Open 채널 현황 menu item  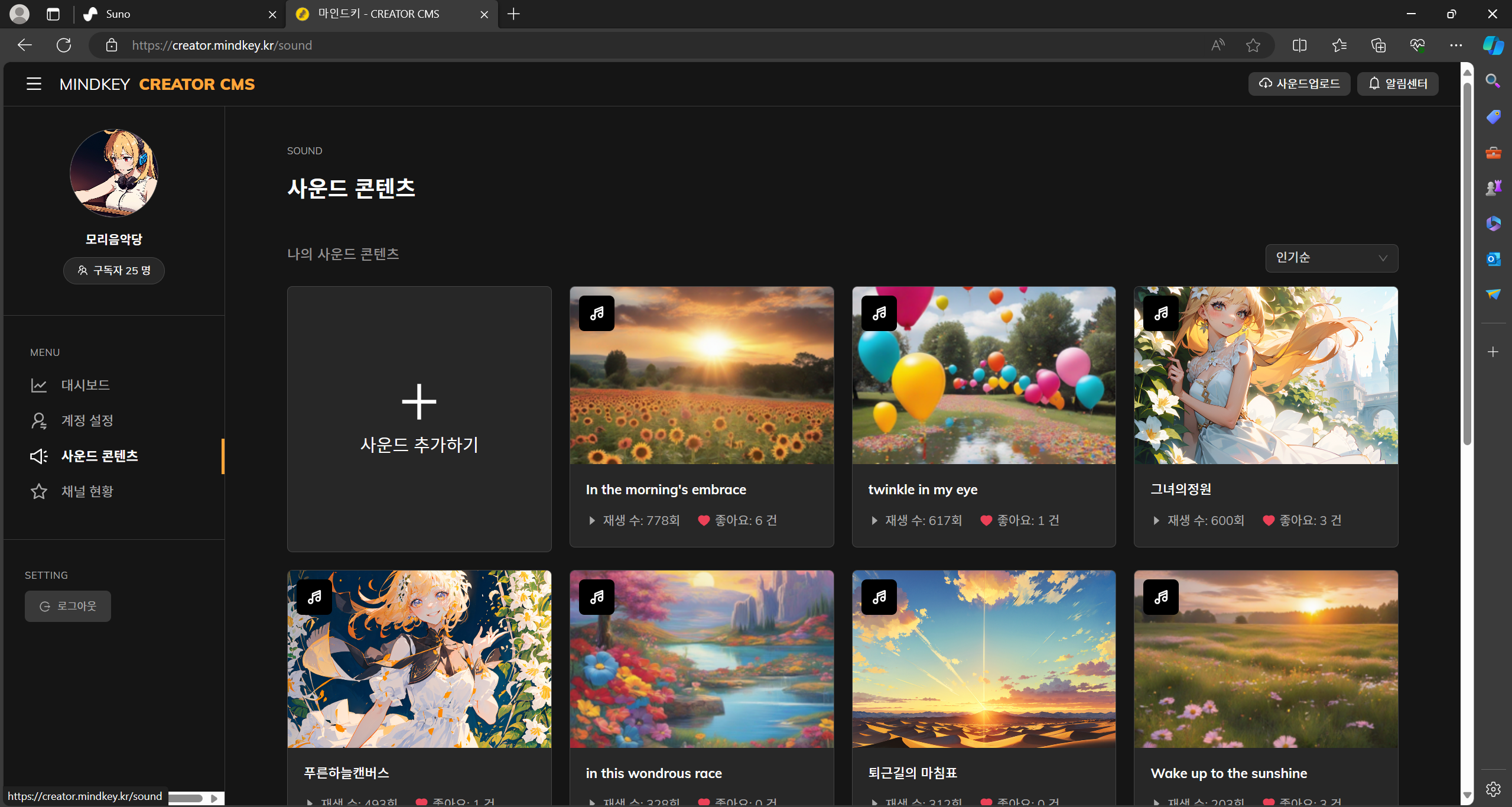pos(87,491)
